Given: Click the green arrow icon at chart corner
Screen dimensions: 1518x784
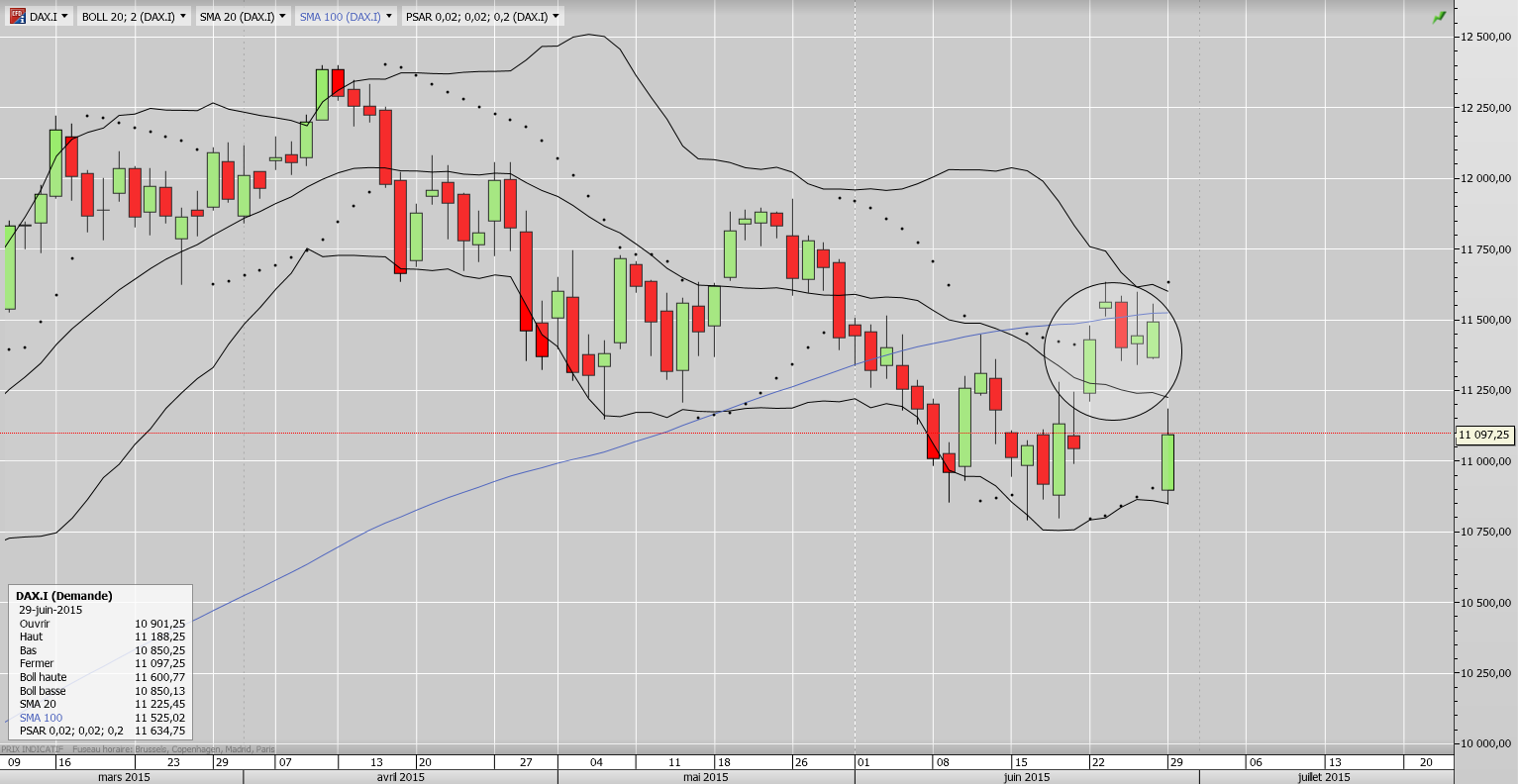Looking at the screenshot, I should point(1439,17).
